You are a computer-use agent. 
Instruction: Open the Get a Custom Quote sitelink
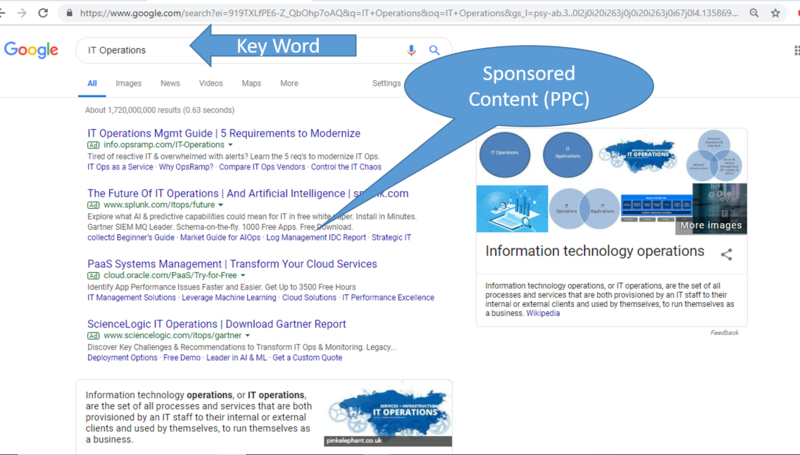pos(307,358)
